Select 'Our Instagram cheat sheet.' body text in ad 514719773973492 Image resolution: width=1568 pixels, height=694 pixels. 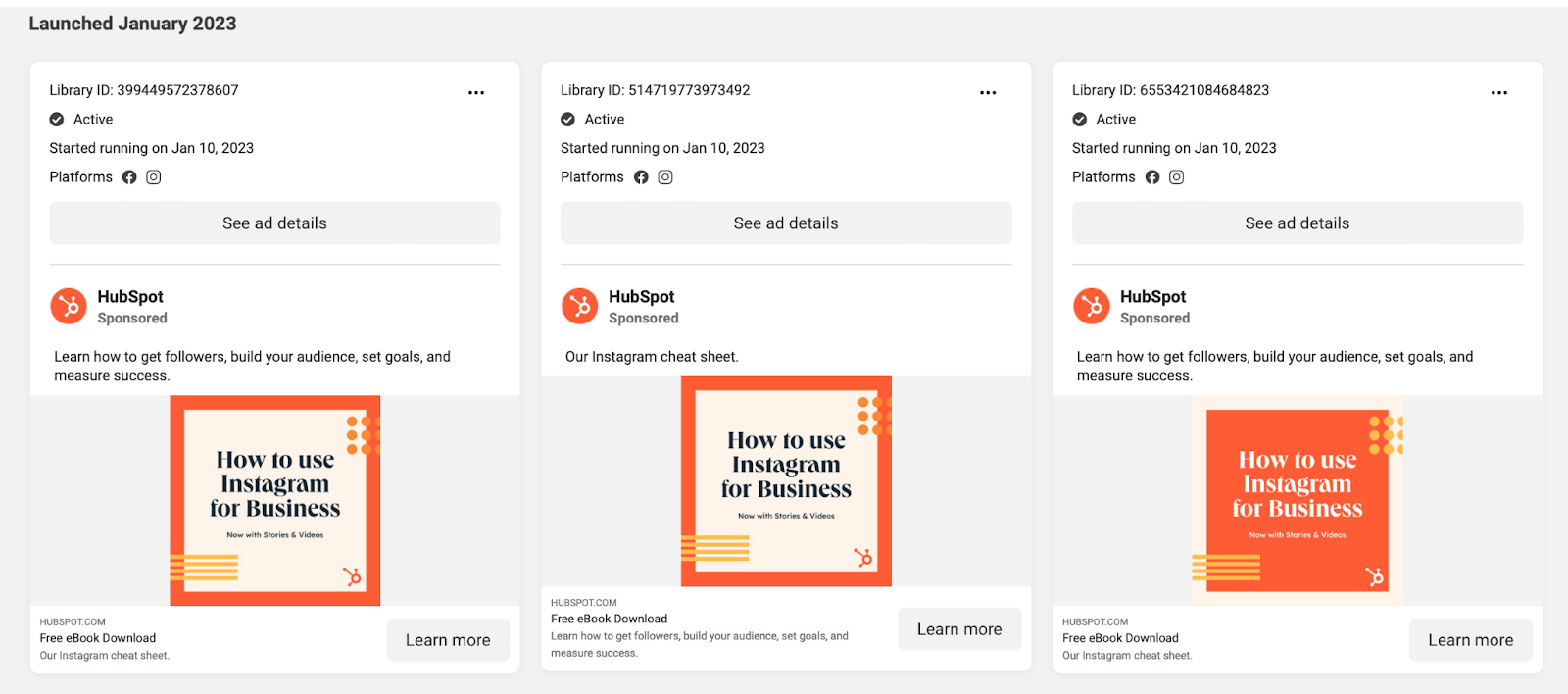pyautogui.click(x=652, y=357)
